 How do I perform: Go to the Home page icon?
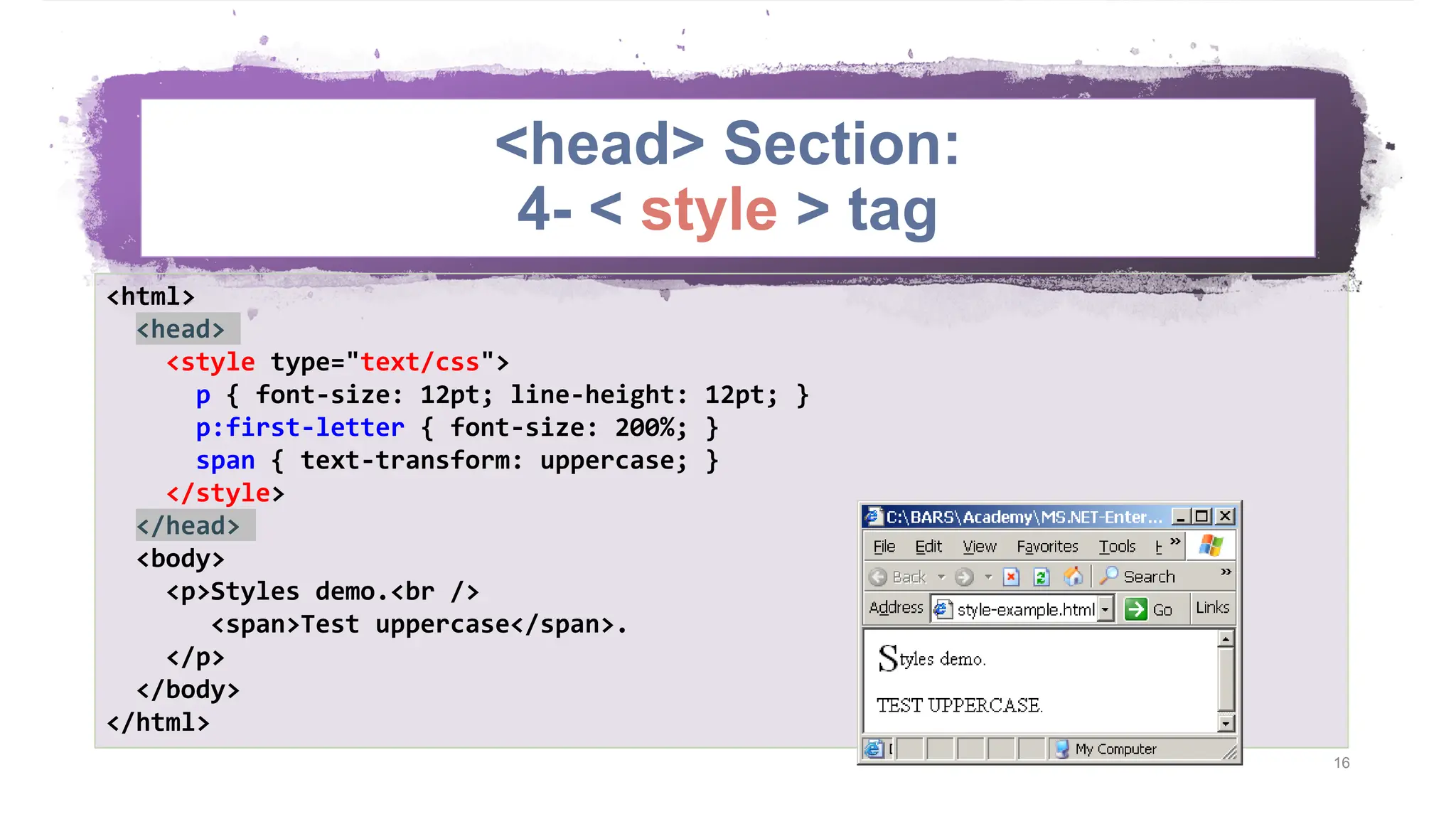[x=1073, y=576]
